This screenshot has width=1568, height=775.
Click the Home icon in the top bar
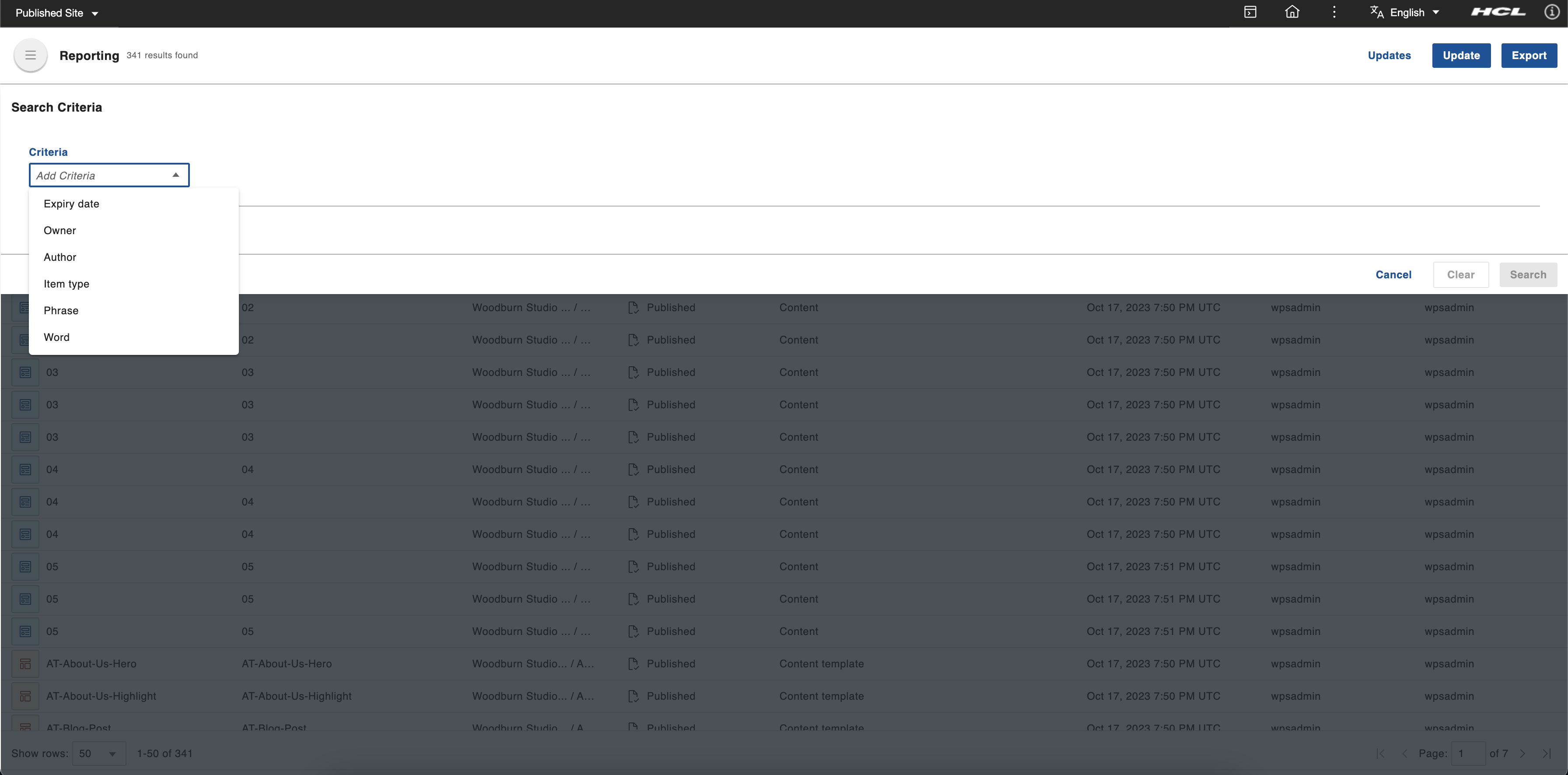[1291, 12]
